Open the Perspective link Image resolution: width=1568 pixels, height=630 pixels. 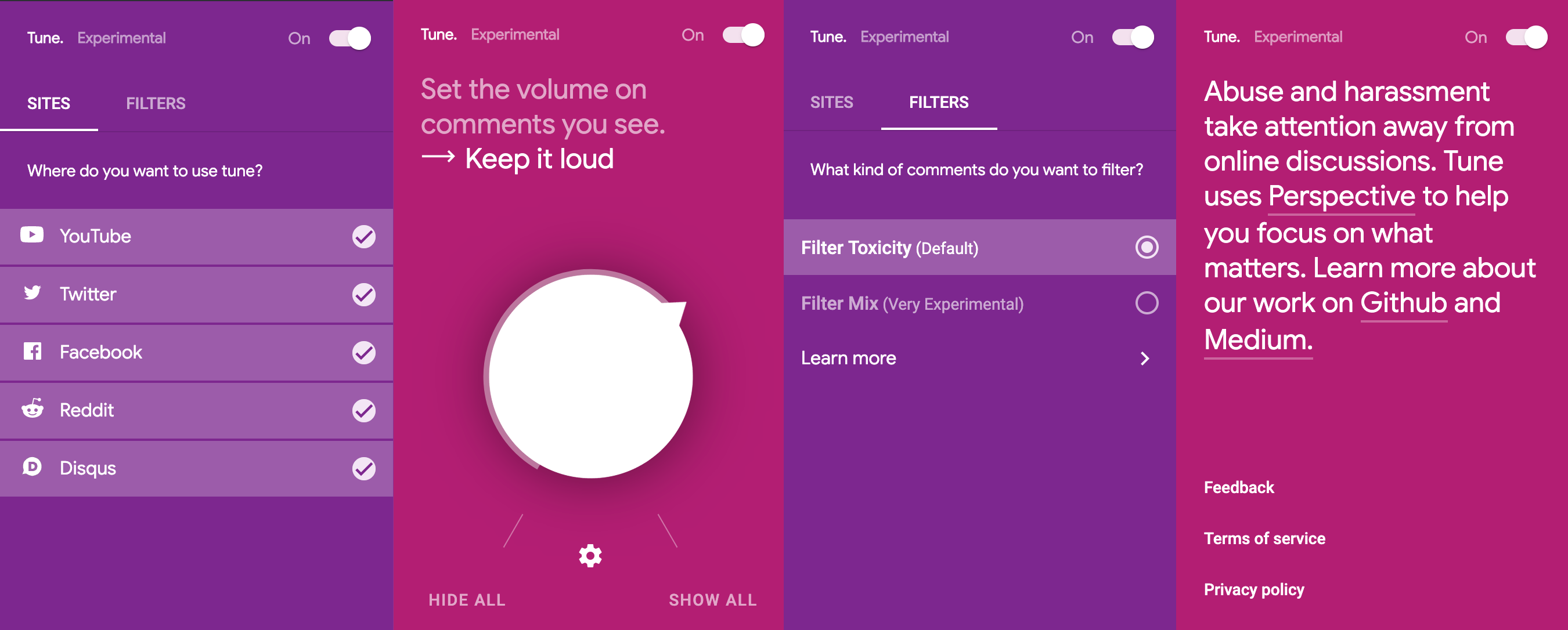(x=1341, y=197)
